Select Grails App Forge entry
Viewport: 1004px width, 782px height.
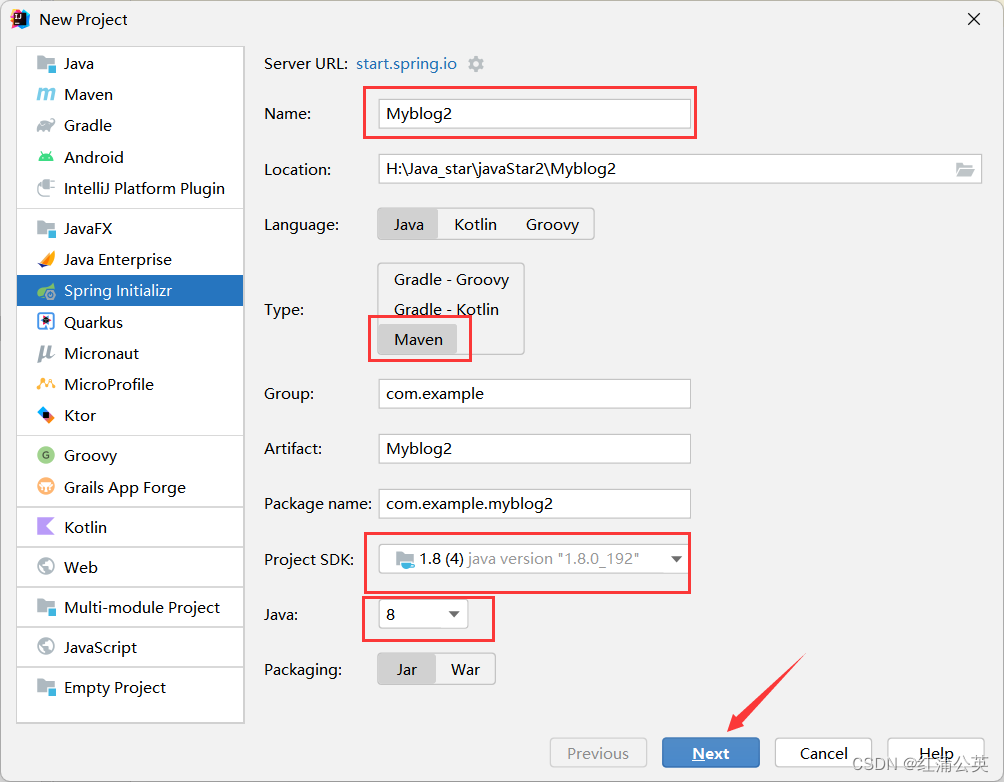tap(130, 487)
